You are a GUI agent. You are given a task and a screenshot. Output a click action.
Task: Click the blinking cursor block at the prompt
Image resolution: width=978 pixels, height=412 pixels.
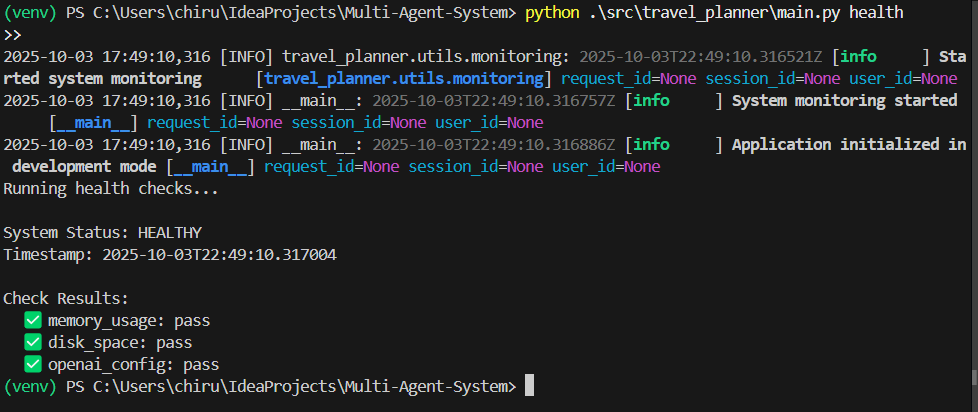(x=530, y=386)
